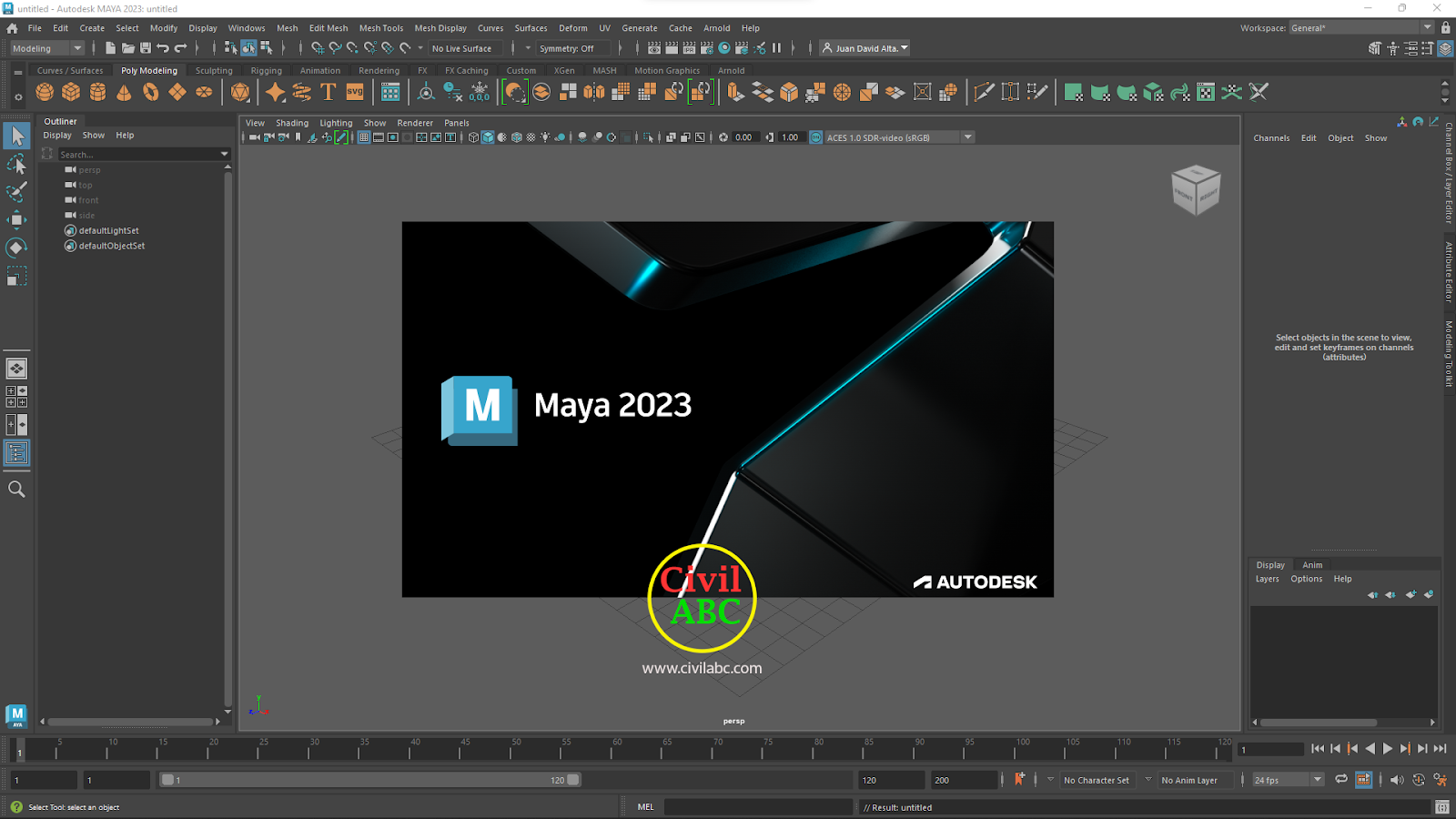Open the ACES 1.0 SDR-video view transform dropdown

(x=899, y=137)
